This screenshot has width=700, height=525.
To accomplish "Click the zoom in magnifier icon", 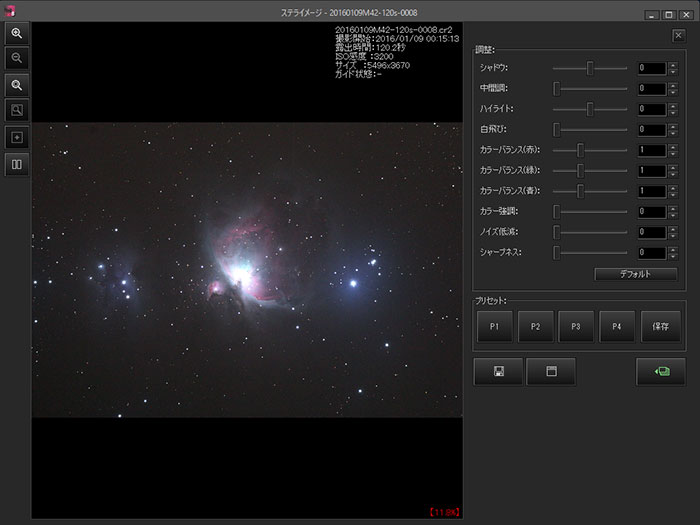I will pyautogui.click(x=17, y=33).
